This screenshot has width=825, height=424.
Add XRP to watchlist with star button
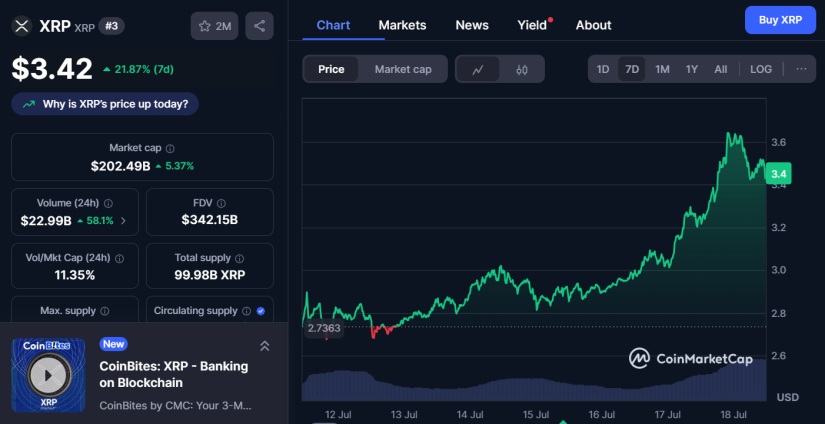214,26
